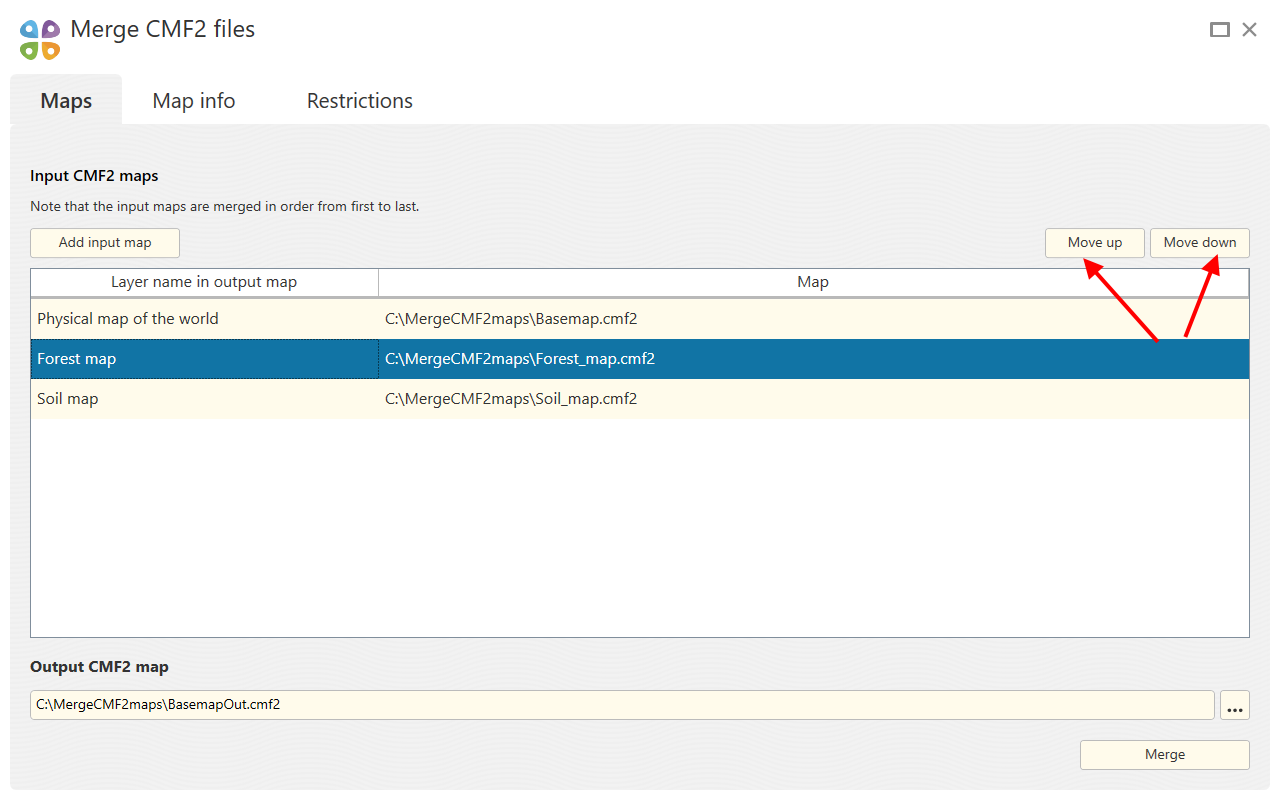Click the Map column header
This screenshot has width=1280, height=800.
(x=813, y=283)
